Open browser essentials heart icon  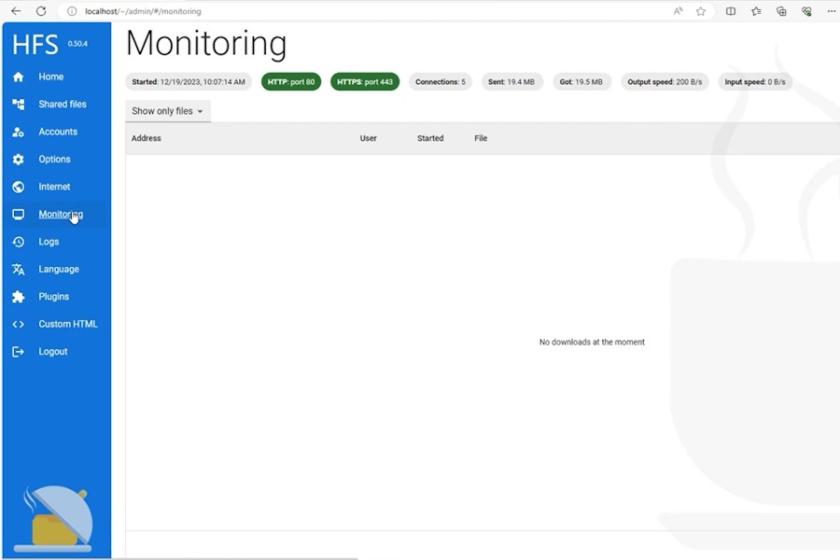[807, 11]
